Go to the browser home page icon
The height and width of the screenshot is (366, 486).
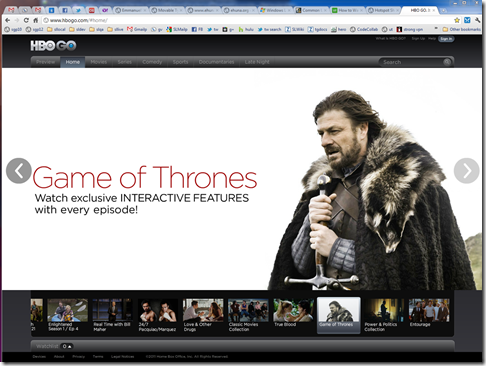36,20
